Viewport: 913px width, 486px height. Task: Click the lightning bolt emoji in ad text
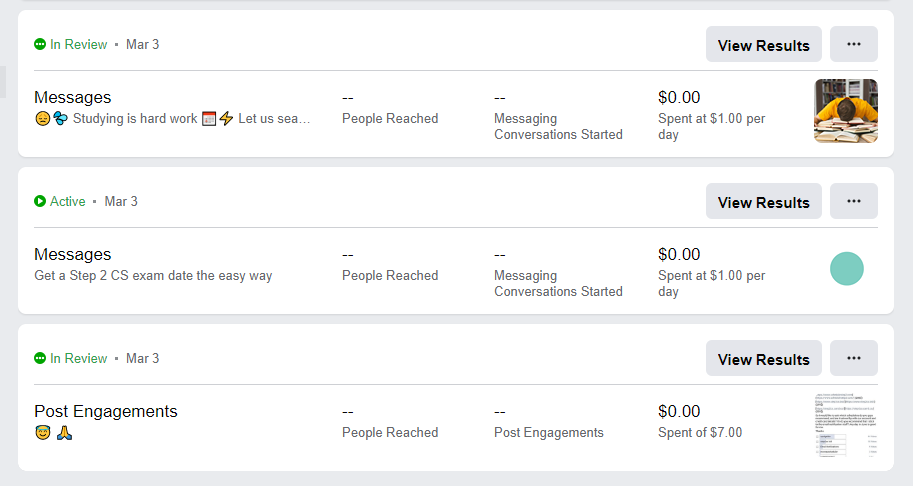(226, 119)
